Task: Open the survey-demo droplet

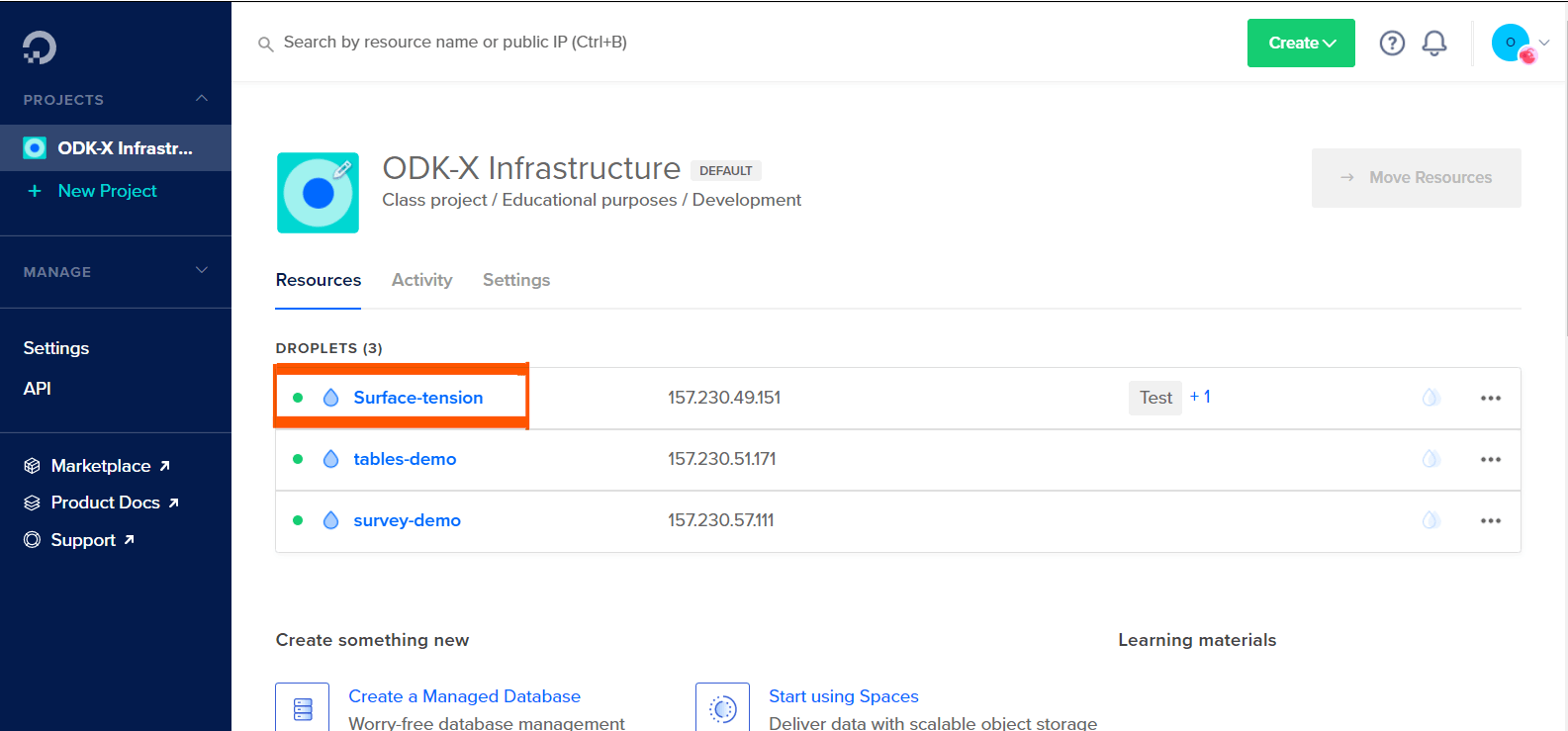Action: click(408, 520)
